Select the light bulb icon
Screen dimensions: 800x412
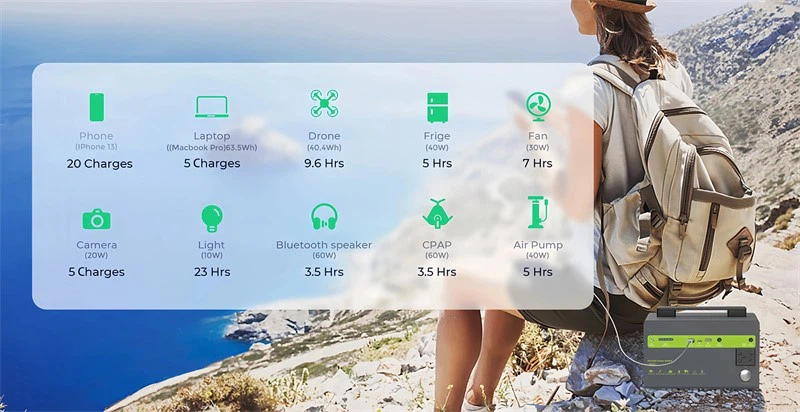(211, 217)
